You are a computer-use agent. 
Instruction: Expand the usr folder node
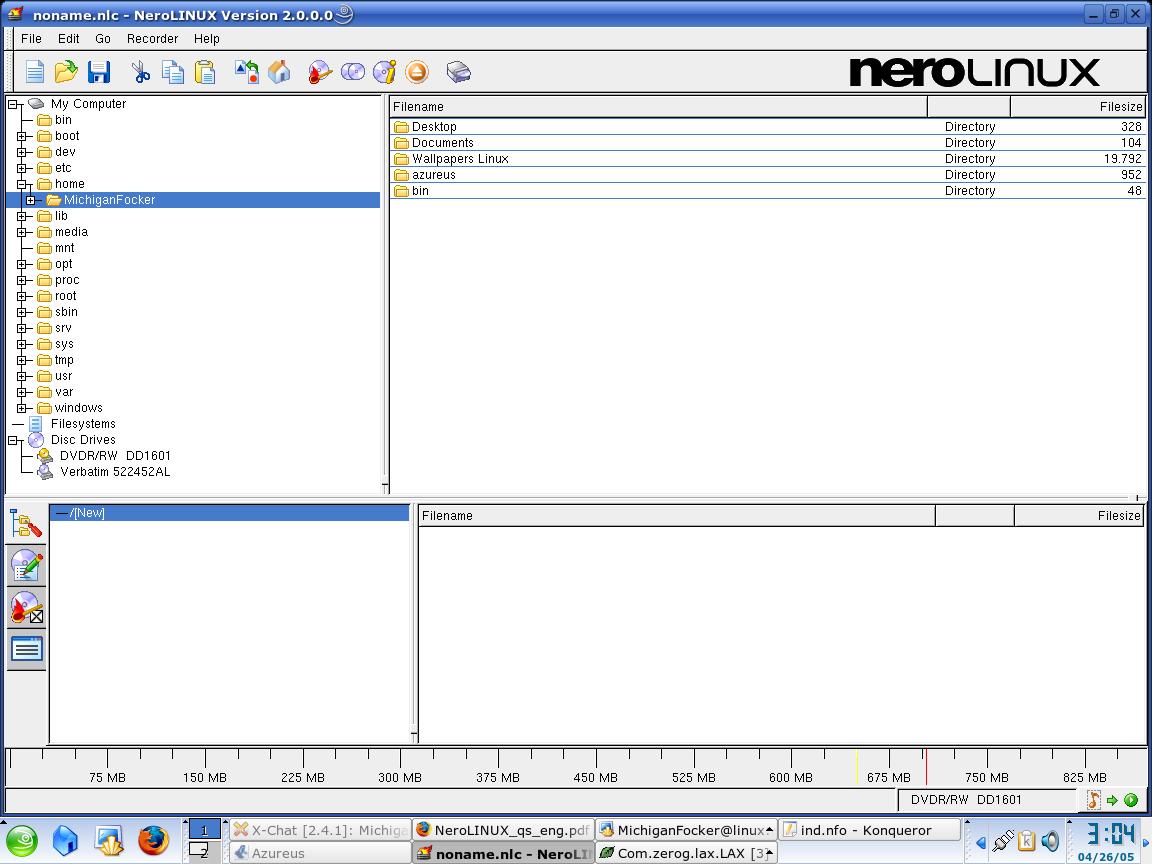(21, 376)
